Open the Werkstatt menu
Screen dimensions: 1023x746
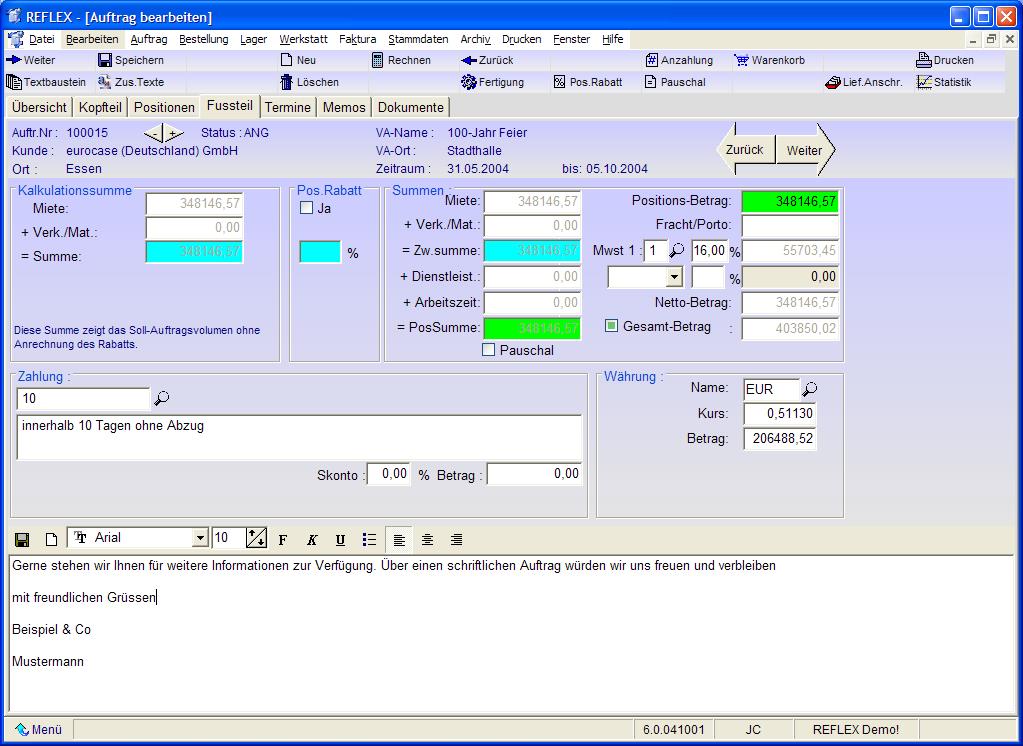pyautogui.click(x=303, y=39)
